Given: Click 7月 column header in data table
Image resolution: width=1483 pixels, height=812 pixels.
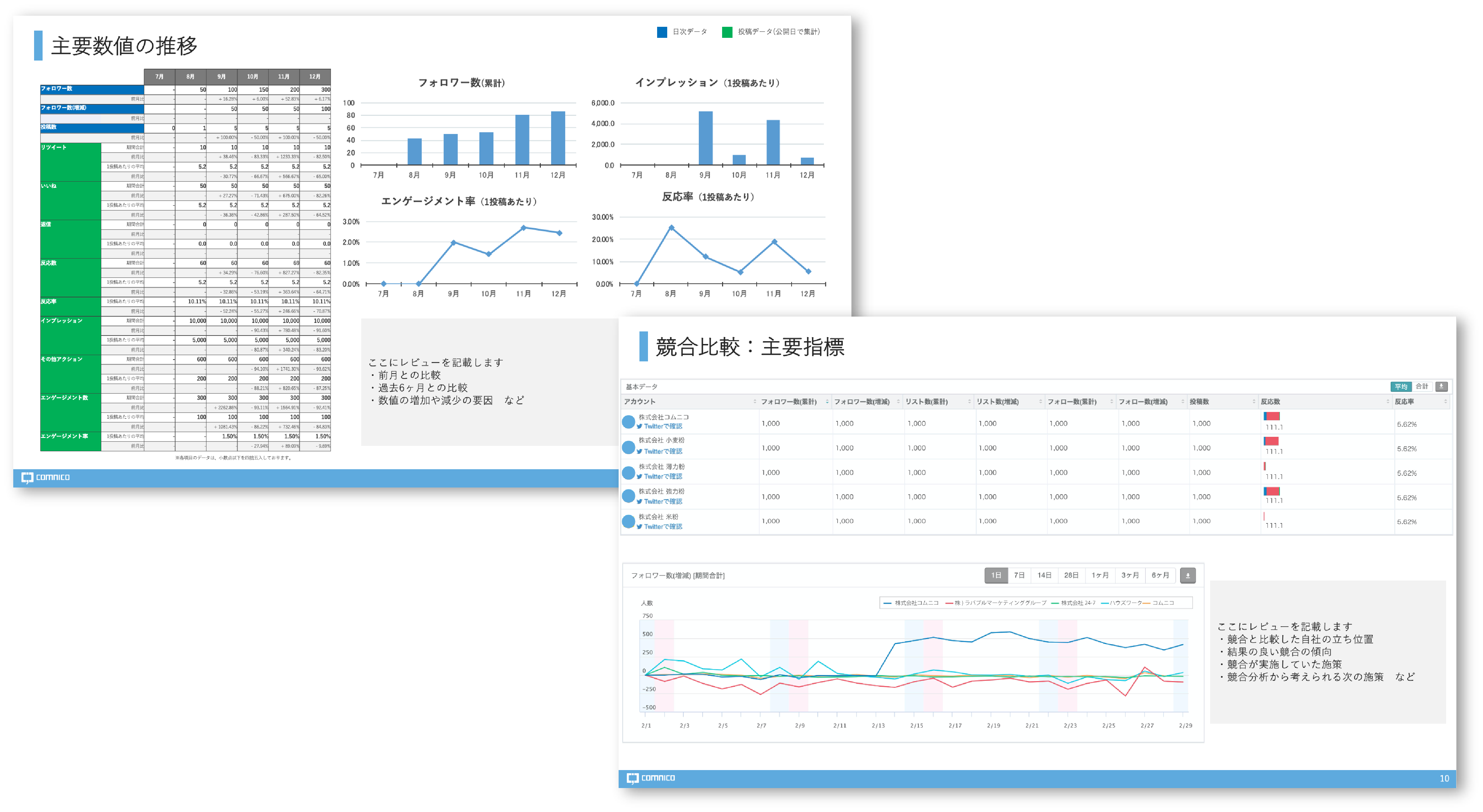Looking at the screenshot, I should (x=160, y=77).
